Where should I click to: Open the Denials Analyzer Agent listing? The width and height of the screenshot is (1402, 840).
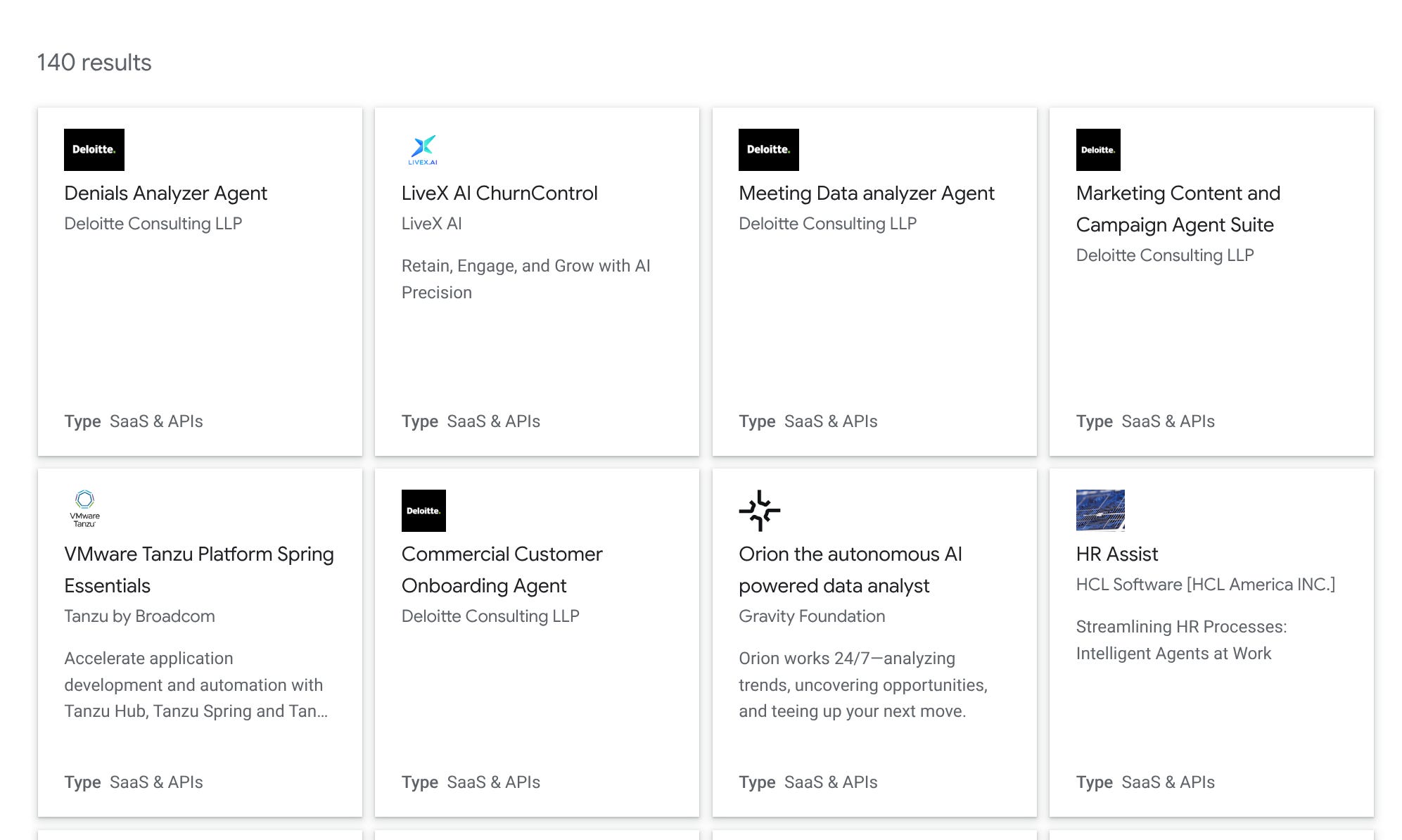click(165, 193)
